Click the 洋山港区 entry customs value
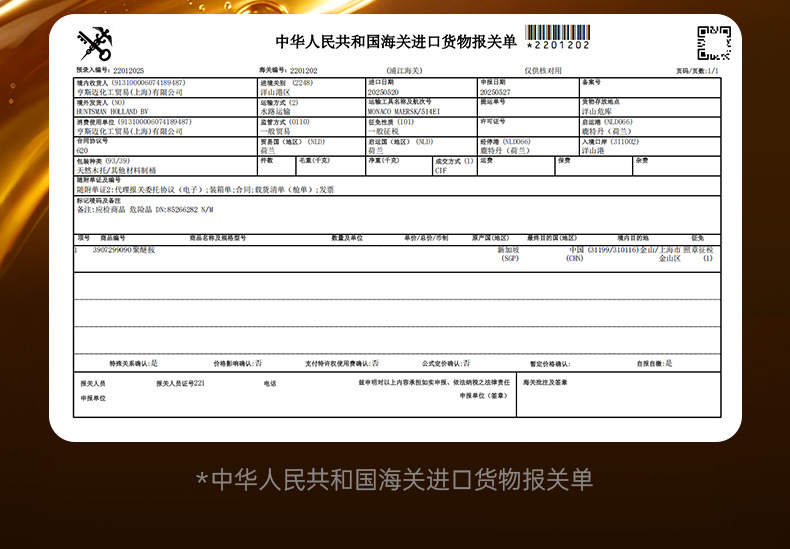This screenshot has height=549, width=790. [275, 92]
